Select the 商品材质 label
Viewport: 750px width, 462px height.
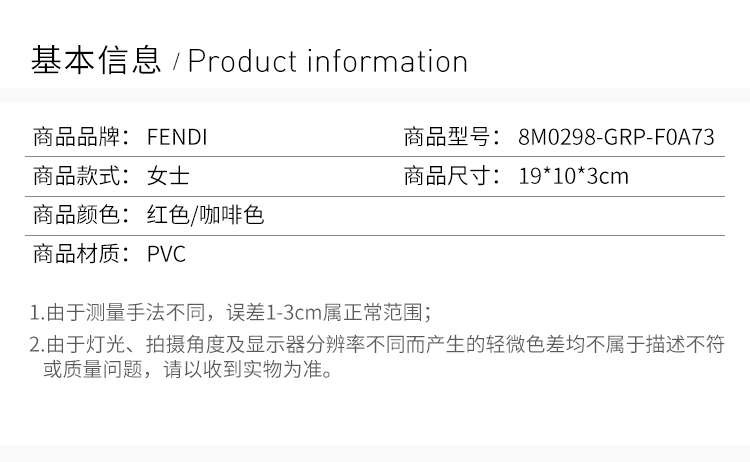click(81, 253)
